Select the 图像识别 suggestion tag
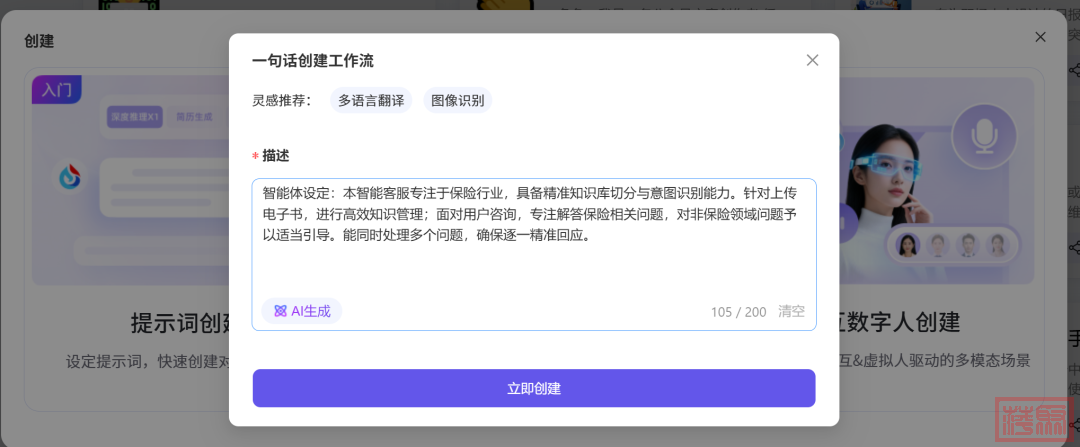 [457, 100]
